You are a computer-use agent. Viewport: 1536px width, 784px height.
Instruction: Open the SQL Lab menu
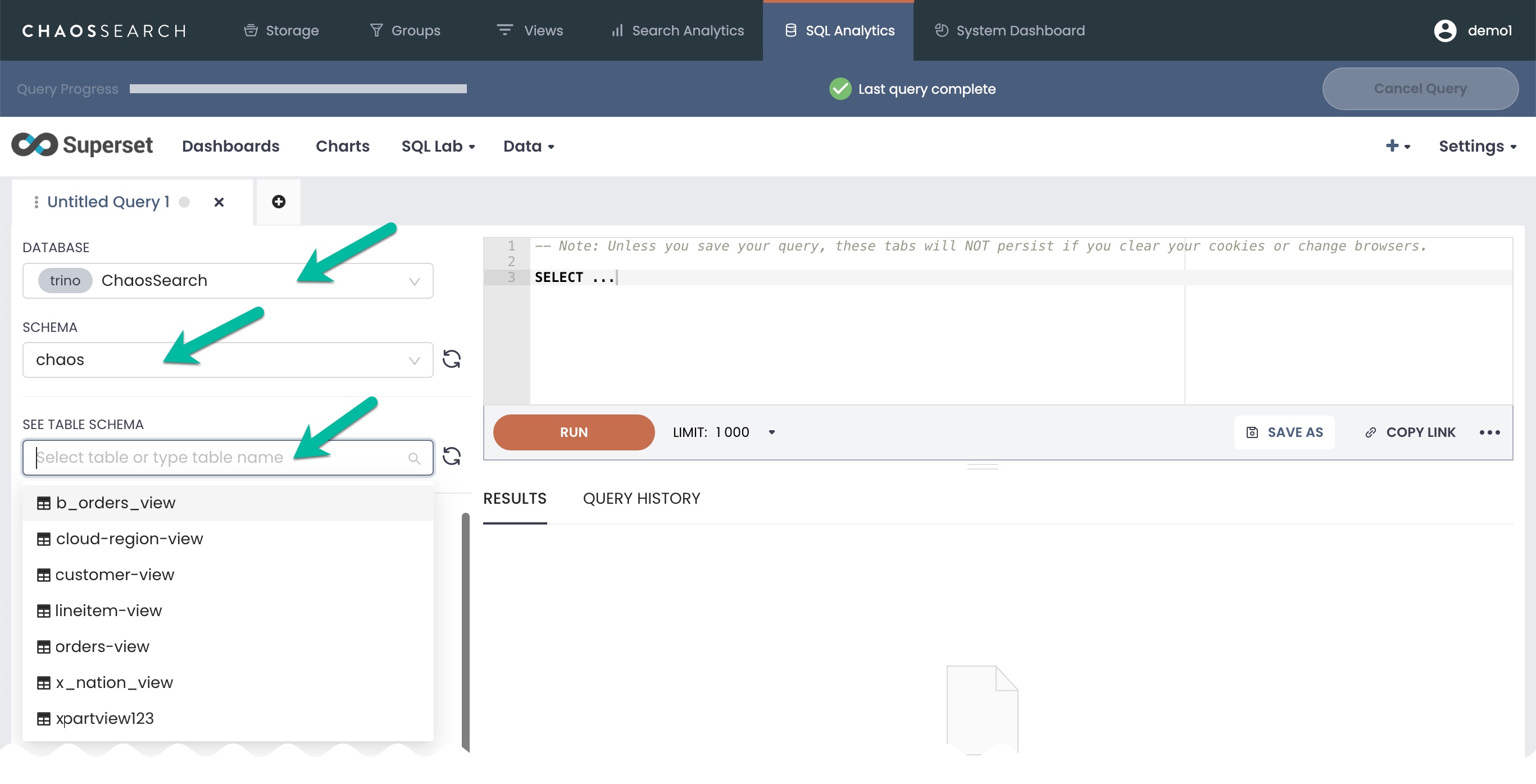(x=438, y=146)
